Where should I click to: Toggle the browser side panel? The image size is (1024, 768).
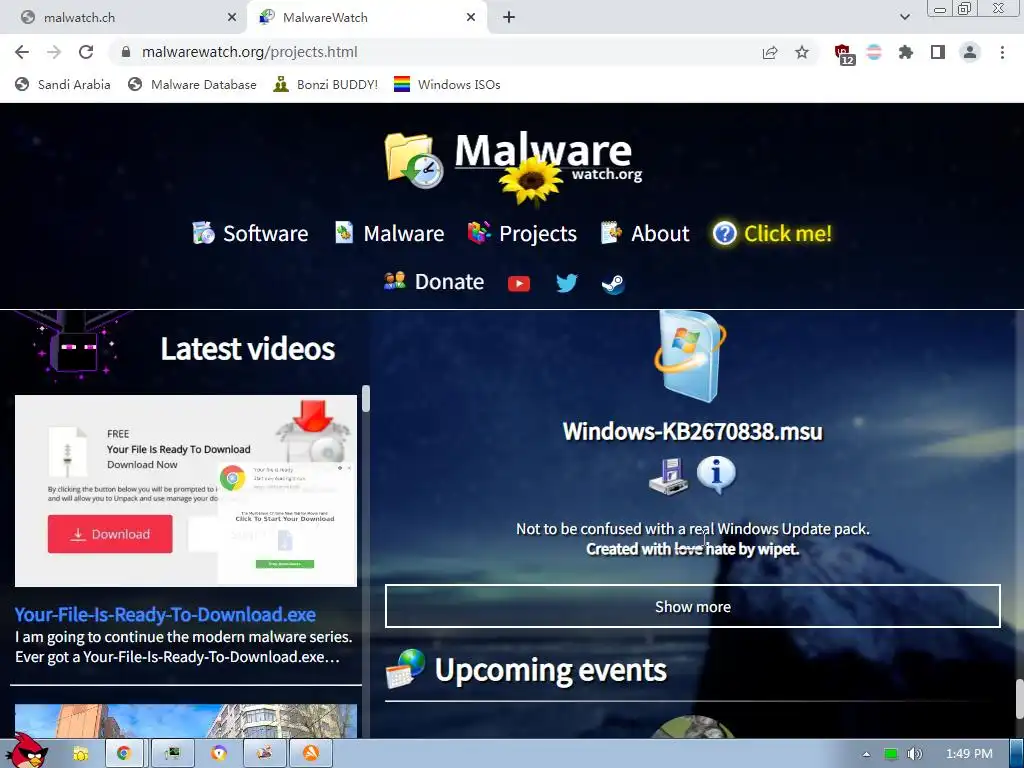(938, 52)
